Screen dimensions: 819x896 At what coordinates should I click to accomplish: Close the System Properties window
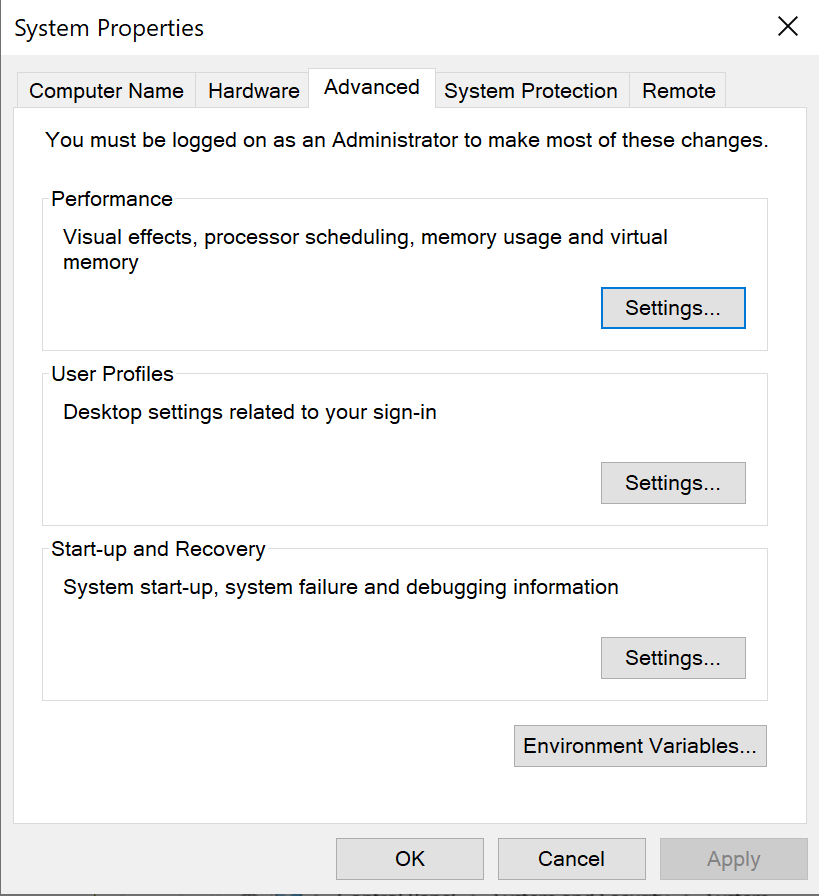coord(787,27)
